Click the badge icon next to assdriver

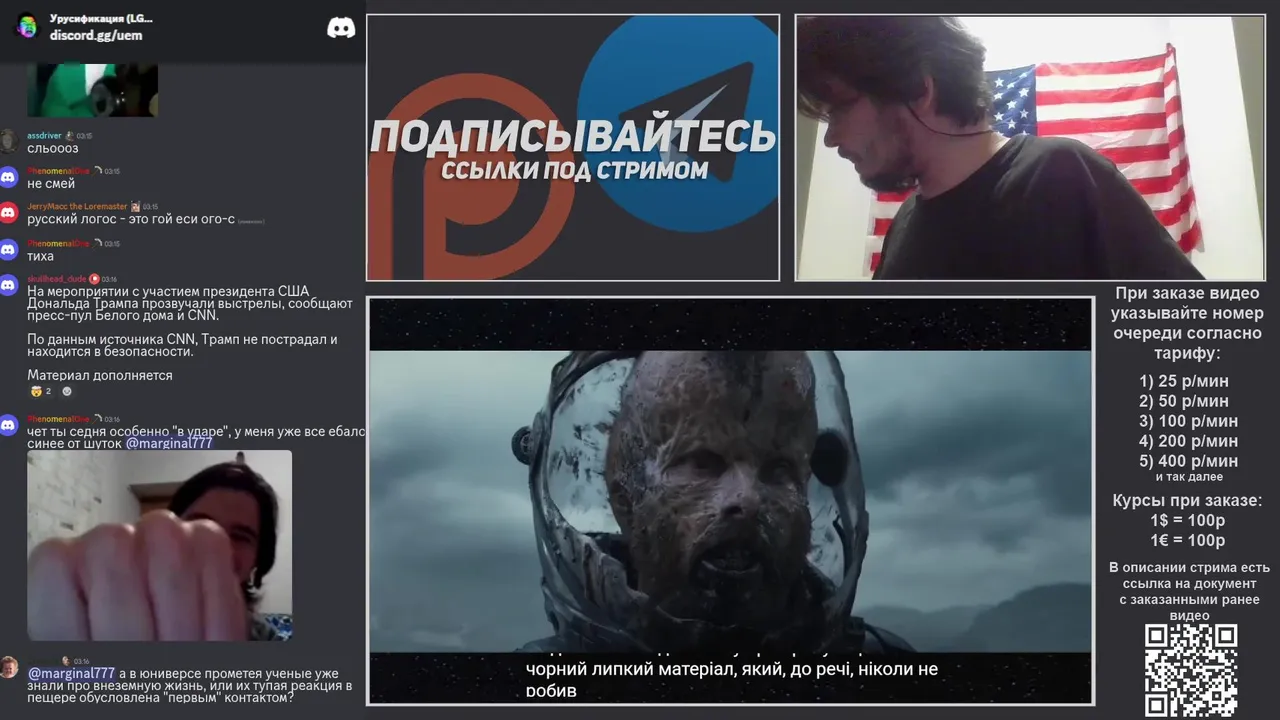(69, 135)
